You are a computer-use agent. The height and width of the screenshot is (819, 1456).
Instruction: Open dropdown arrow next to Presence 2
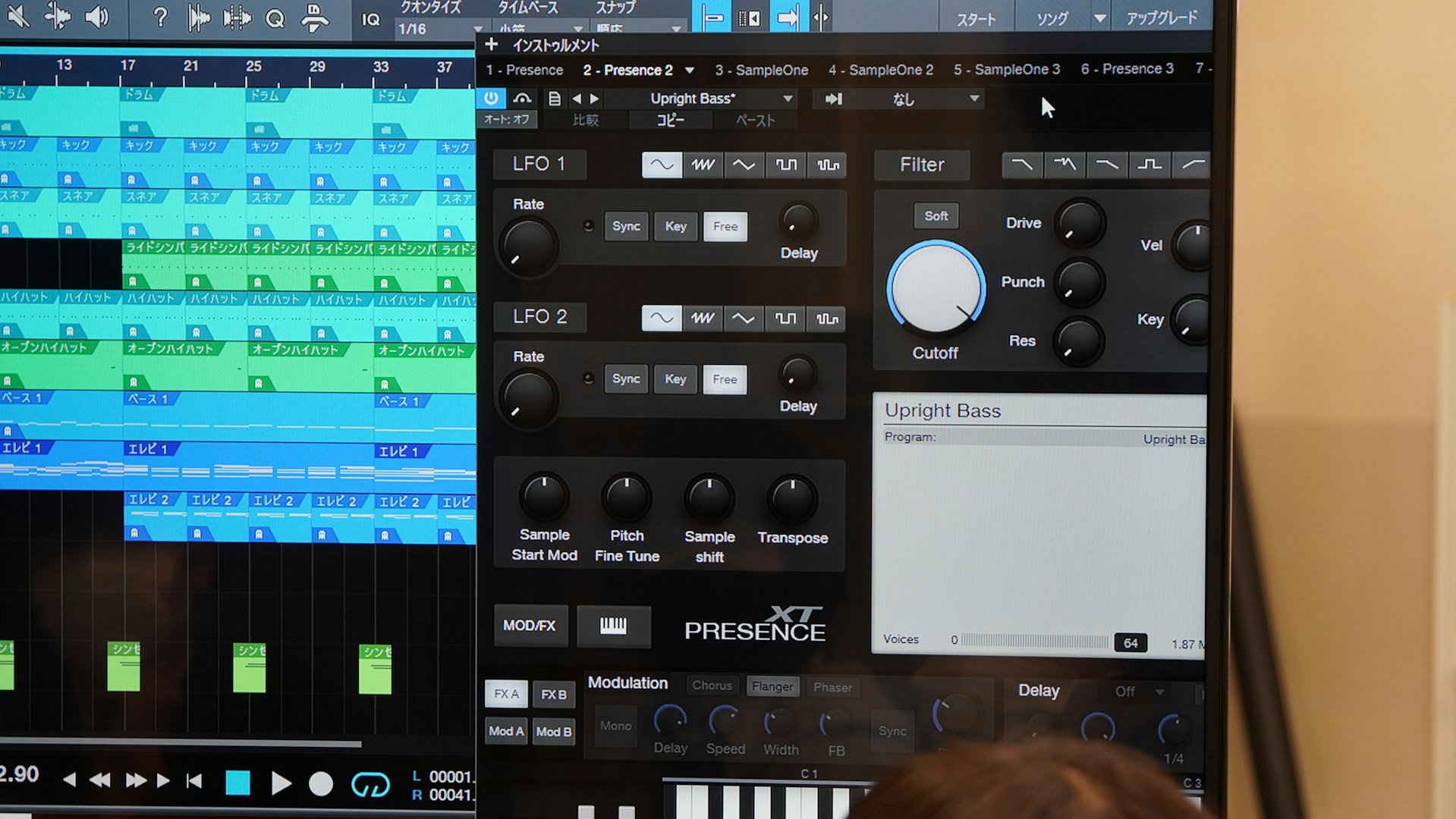pyautogui.click(x=690, y=71)
